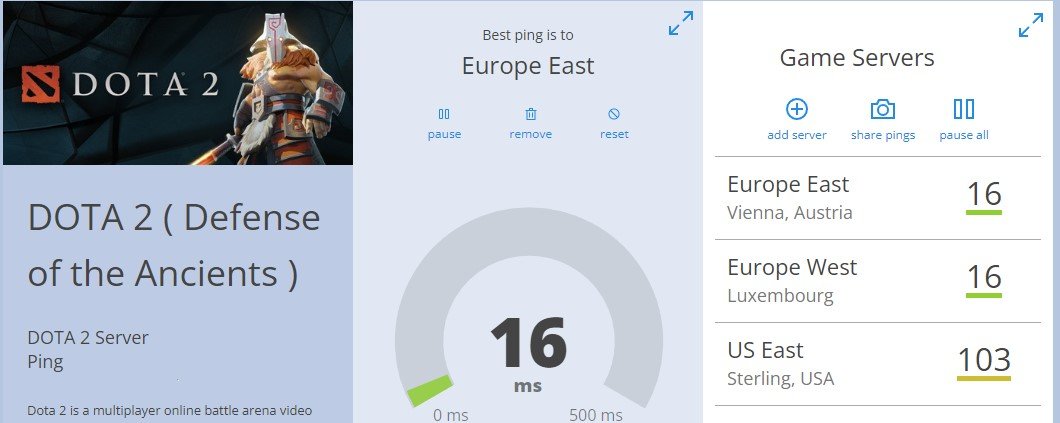Click the share pings camera icon
Image resolution: width=1060 pixels, height=423 pixels.
[x=882, y=109]
